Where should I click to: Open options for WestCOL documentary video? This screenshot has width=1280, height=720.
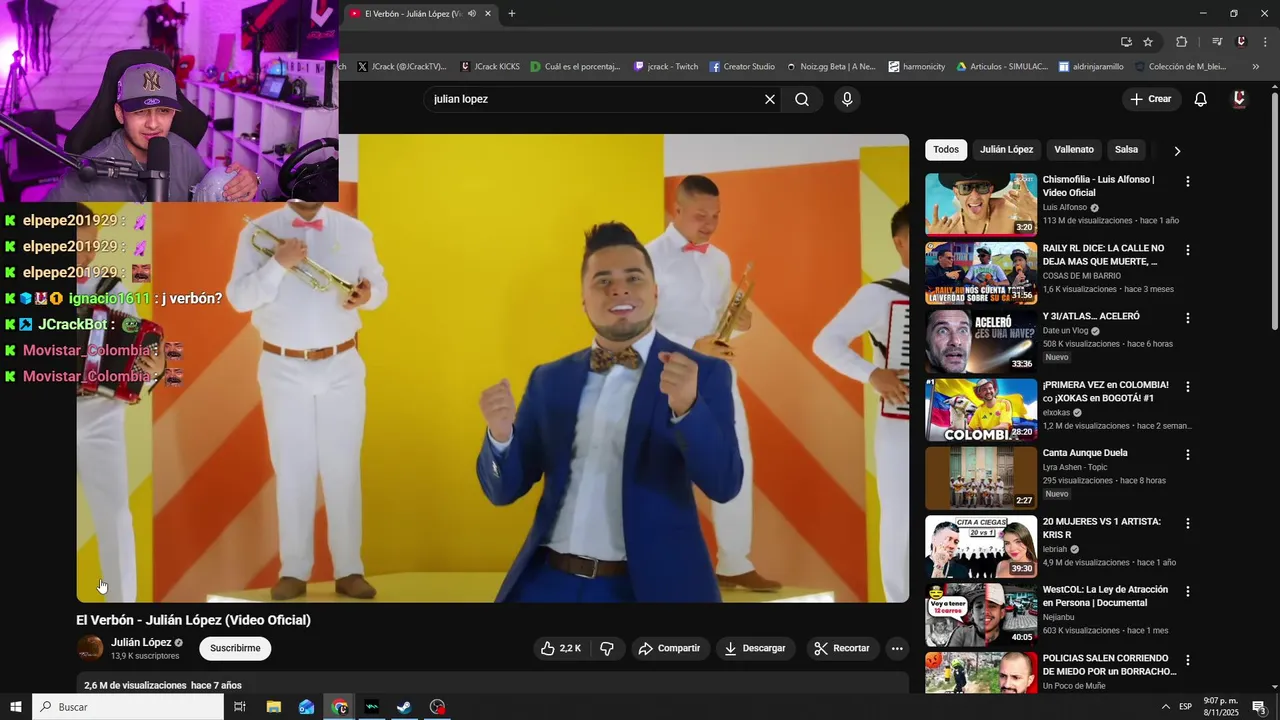click(1188, 591)
